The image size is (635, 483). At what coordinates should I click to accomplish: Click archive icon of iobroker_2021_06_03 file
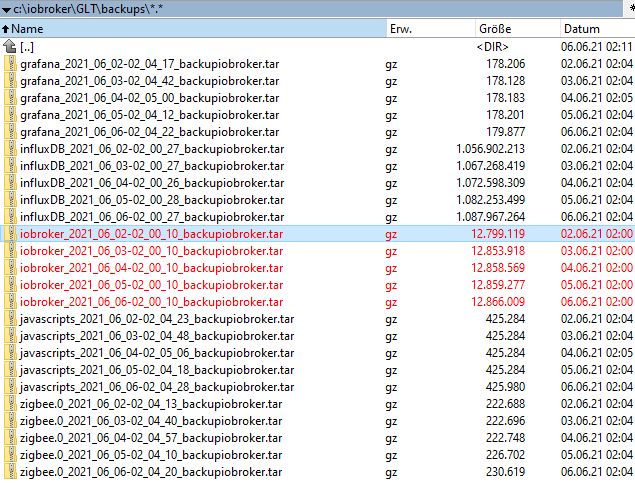click(10, 251)
